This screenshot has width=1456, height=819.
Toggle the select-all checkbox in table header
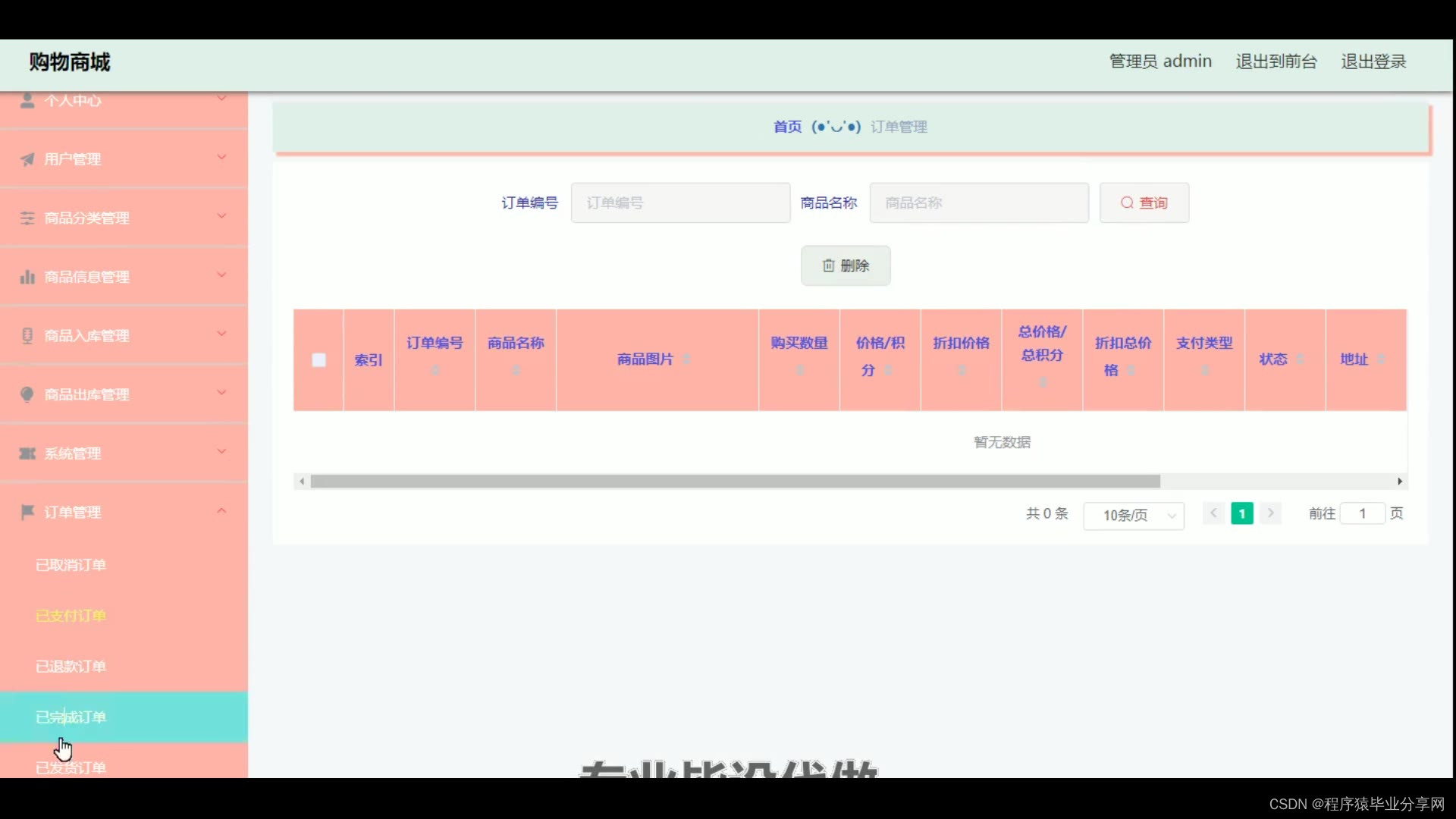318,360
